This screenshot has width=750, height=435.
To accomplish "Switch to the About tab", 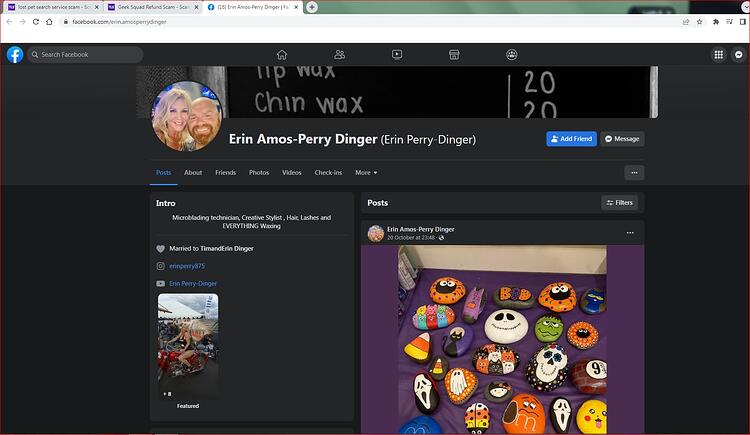I will click(193, 173).
